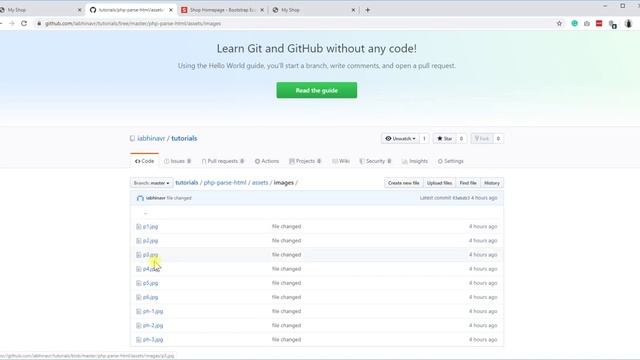640x360 pixels.
Task: Click the green Grammarly extension icon
Action: (x=574, y=24)
